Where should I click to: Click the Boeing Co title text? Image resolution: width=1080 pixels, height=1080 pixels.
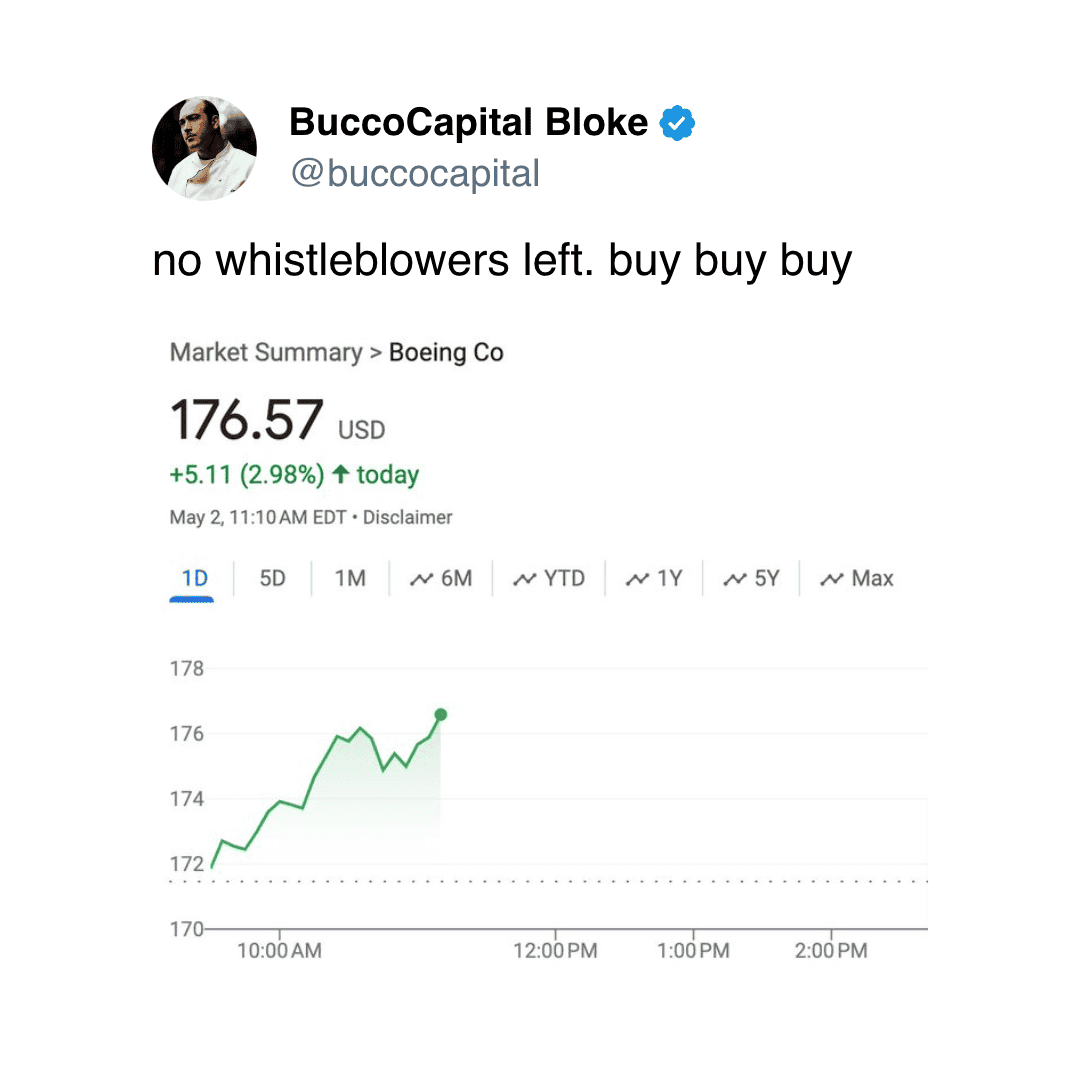(446, 353)
